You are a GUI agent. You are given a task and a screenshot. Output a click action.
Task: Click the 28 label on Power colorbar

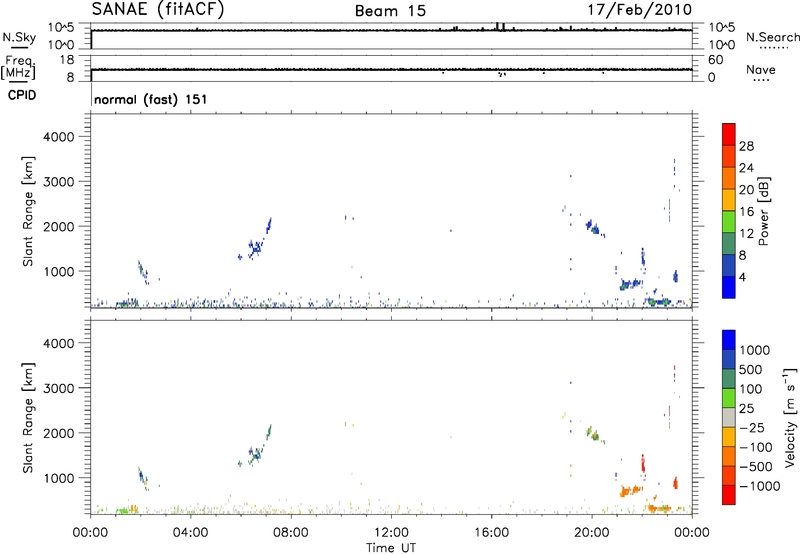click(746, 146)
